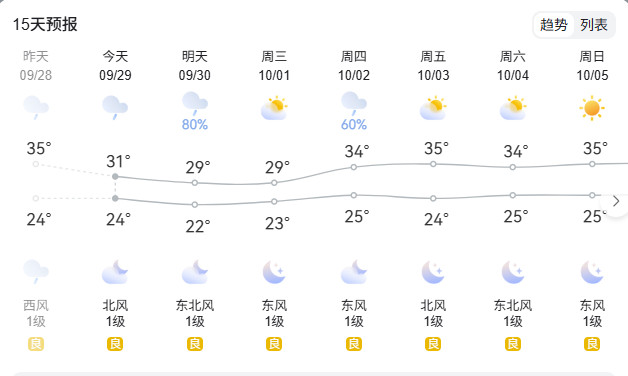Click the sunny icon for 周日 10/05
The image size is (628, 376).
[x=592, y=108]
